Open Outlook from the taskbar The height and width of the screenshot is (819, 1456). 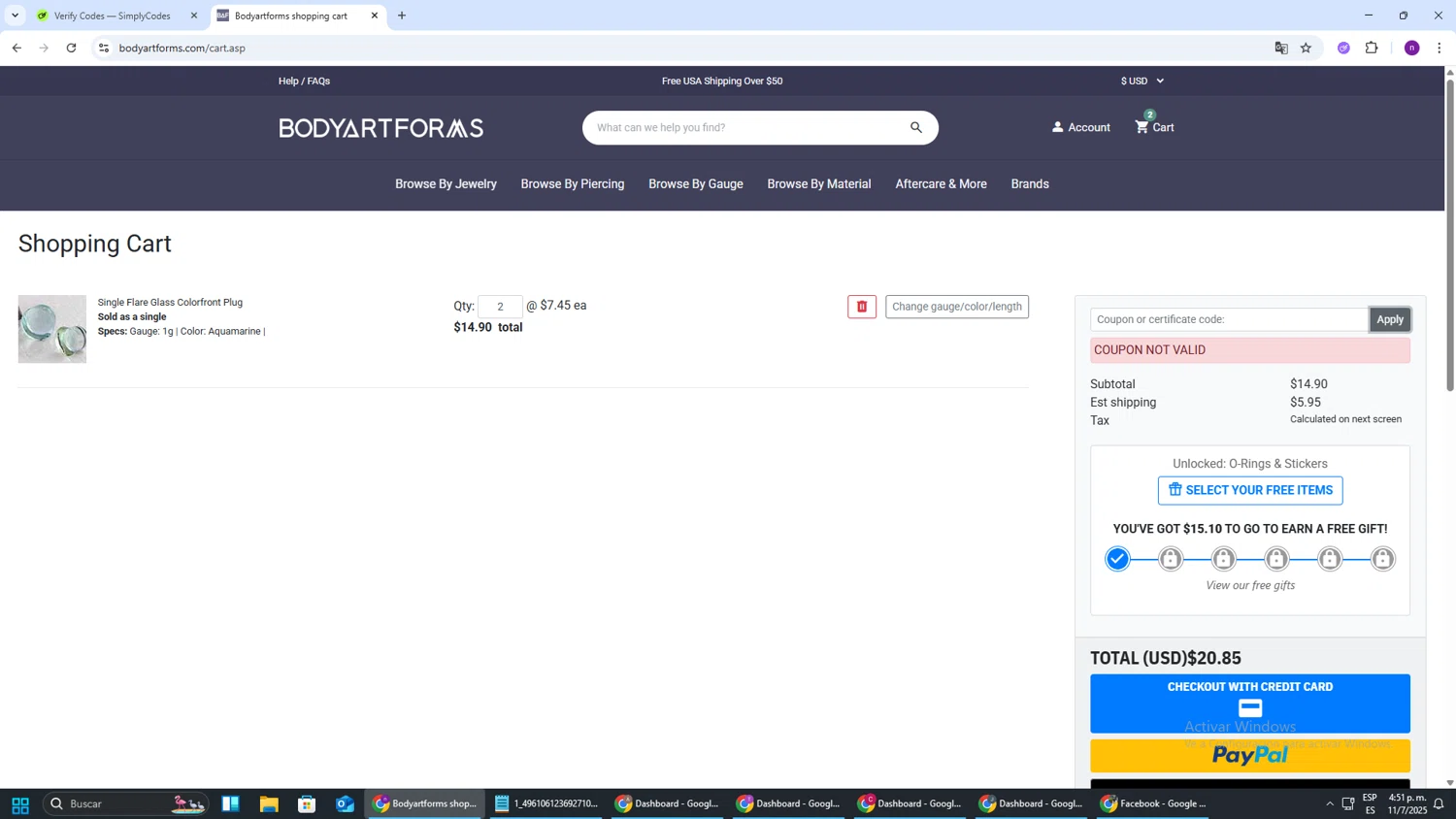[x=345, y=803]
